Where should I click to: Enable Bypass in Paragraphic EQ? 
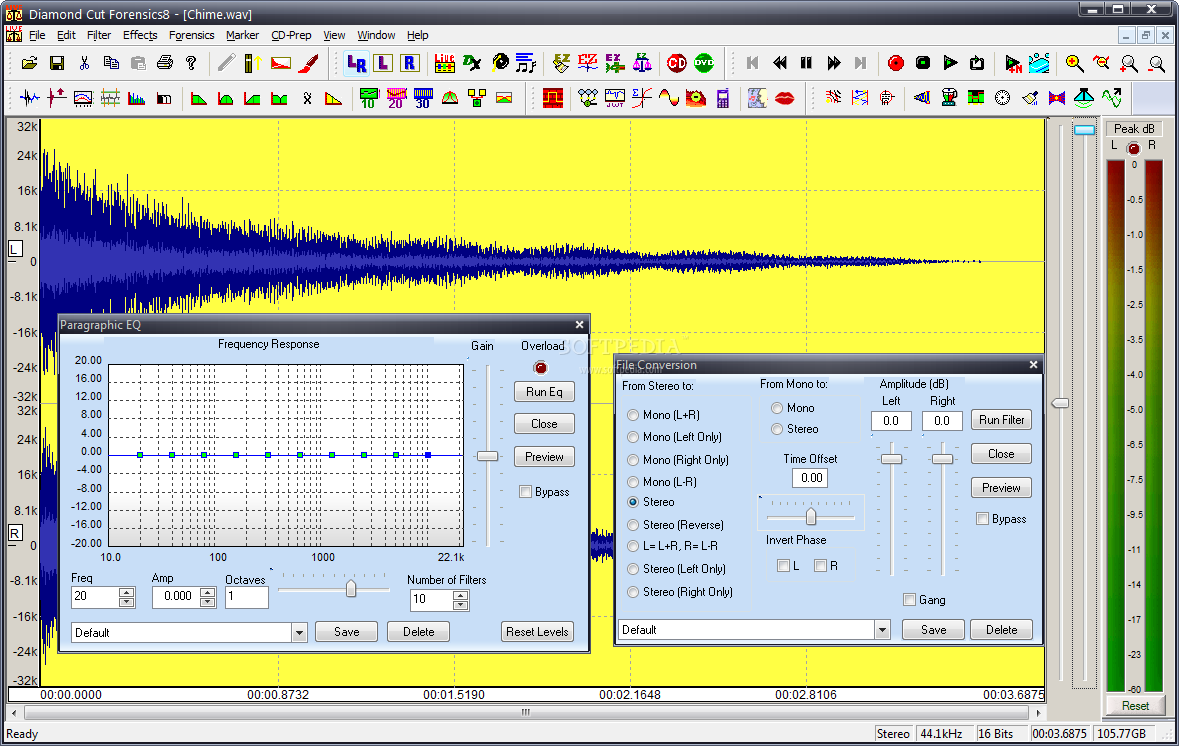pyautogui.click(x=526, y=492)
